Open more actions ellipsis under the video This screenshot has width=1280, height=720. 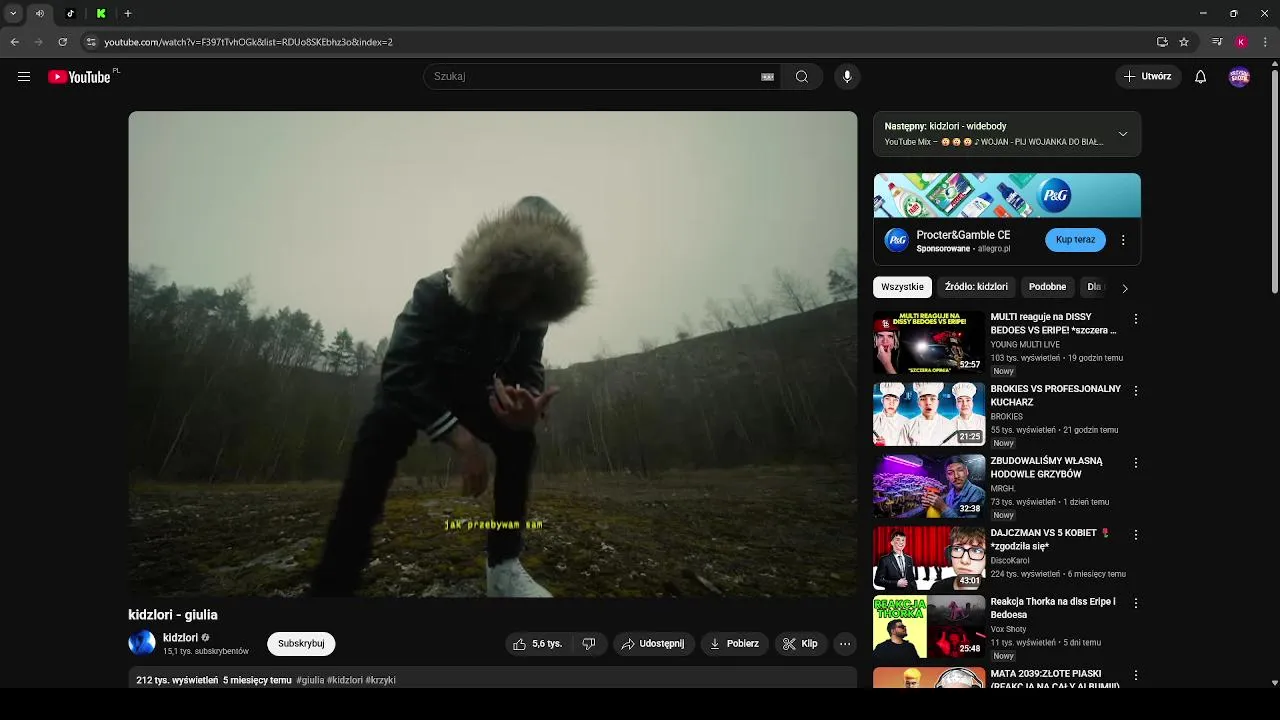point(845,644)
